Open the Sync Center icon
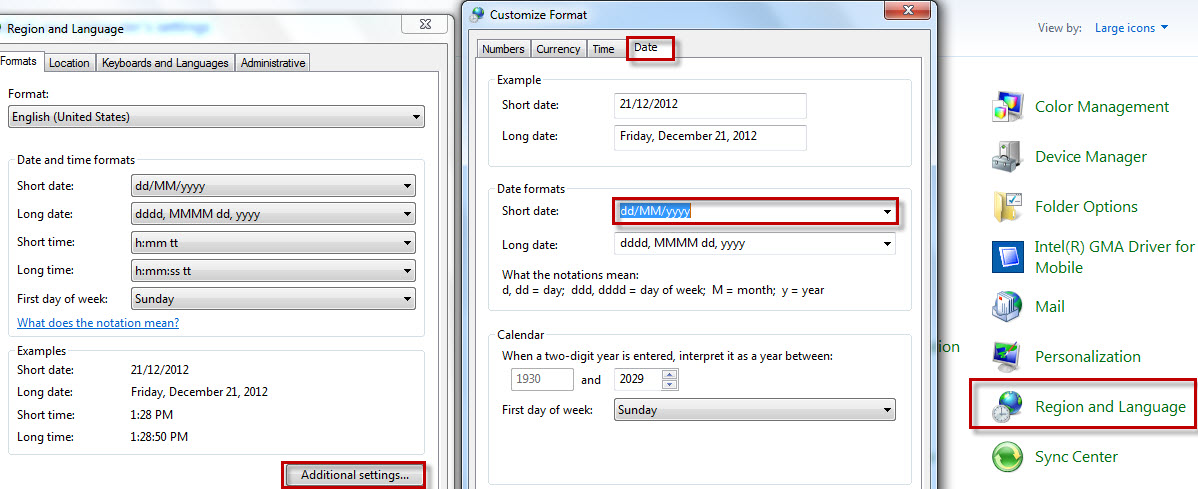Screen dimensions: 1198x489 pyautogui.click(x=1007, y=456)
